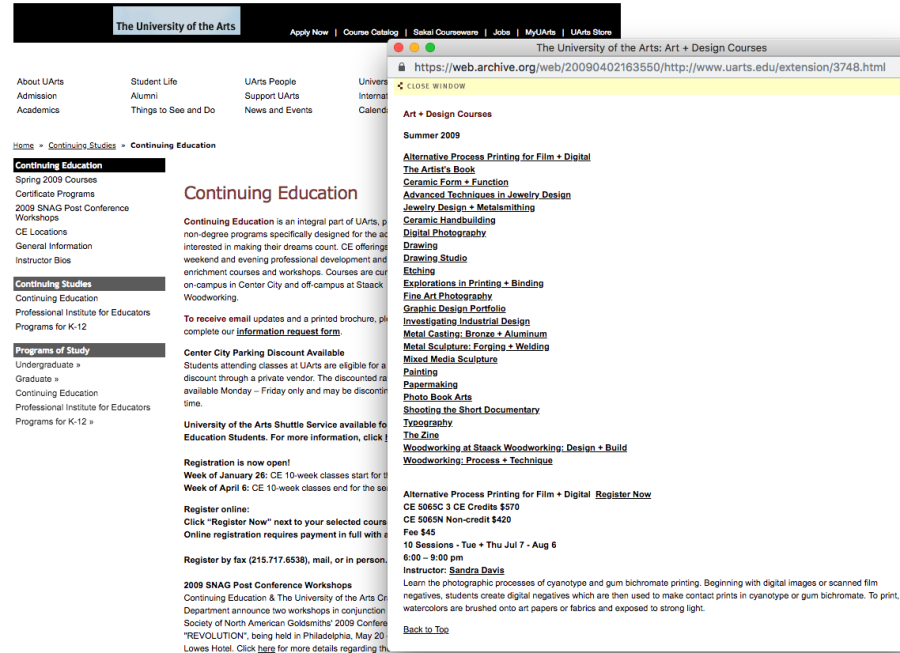Open Graduate under Programs of Study
The height and width of the screenshot is (653, 900).
(x=37, y=379)
